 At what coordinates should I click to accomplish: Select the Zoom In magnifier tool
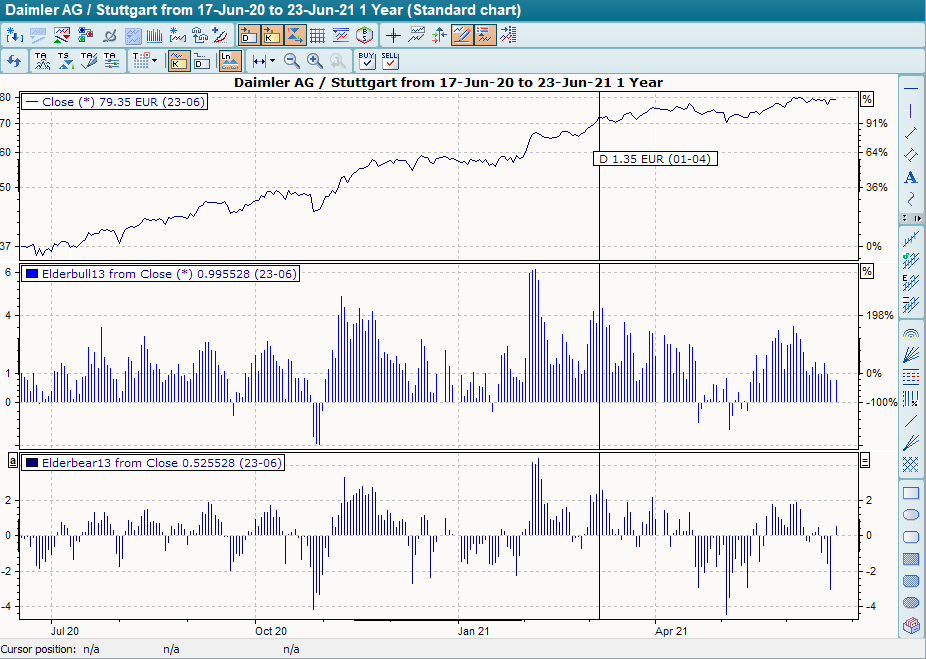(x=314, y=60)
